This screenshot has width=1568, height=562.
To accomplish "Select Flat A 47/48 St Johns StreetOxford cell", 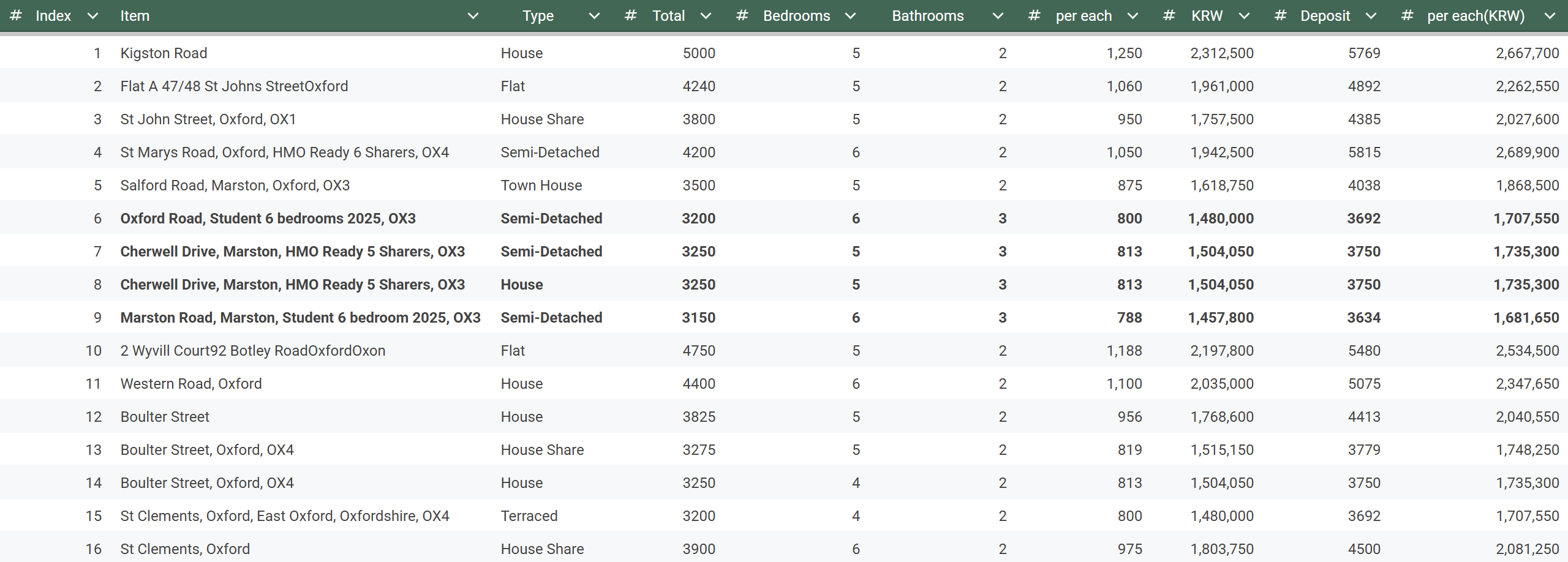I will click(x=234, y=86).
